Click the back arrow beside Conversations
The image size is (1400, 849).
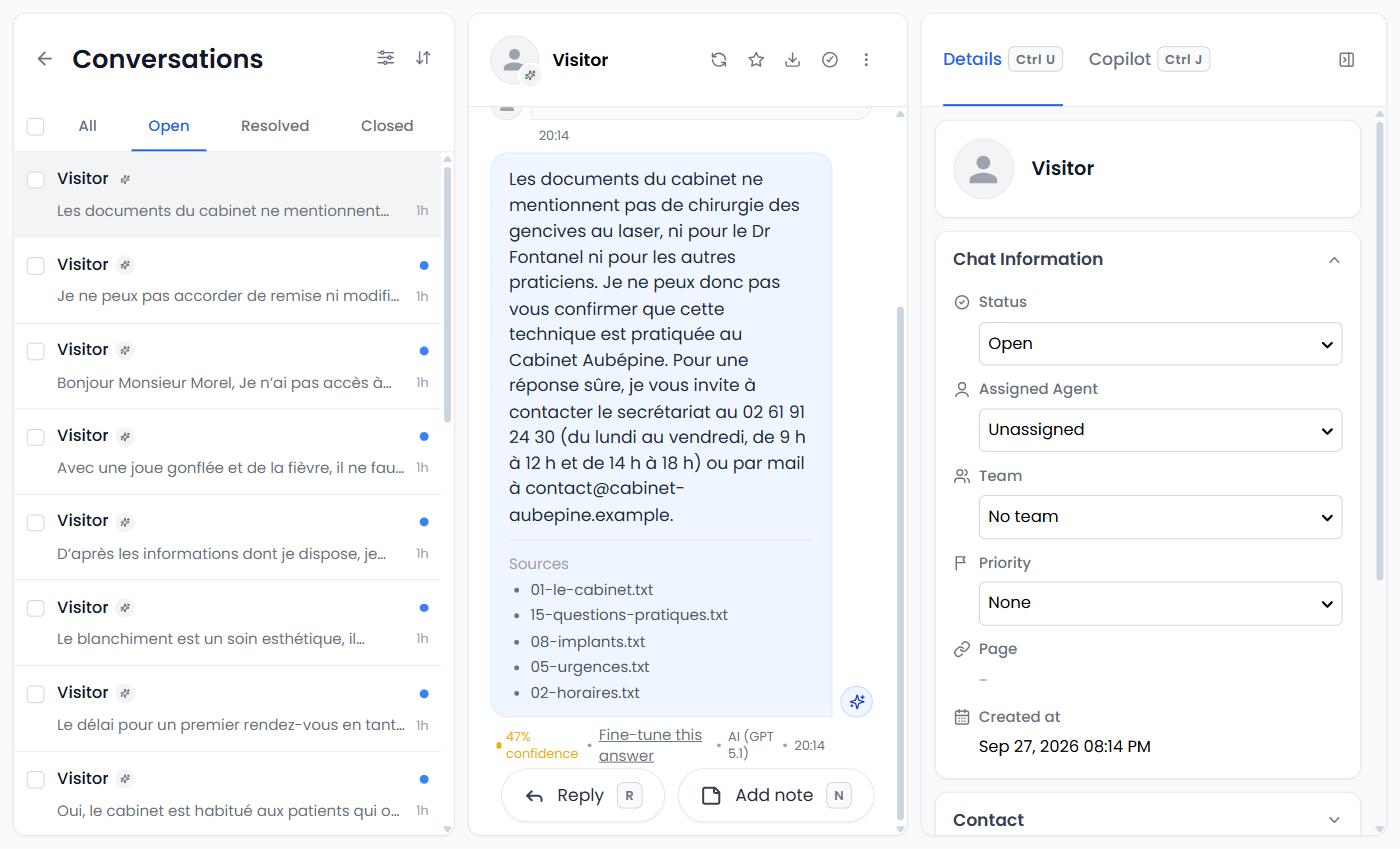click(44, 59)
